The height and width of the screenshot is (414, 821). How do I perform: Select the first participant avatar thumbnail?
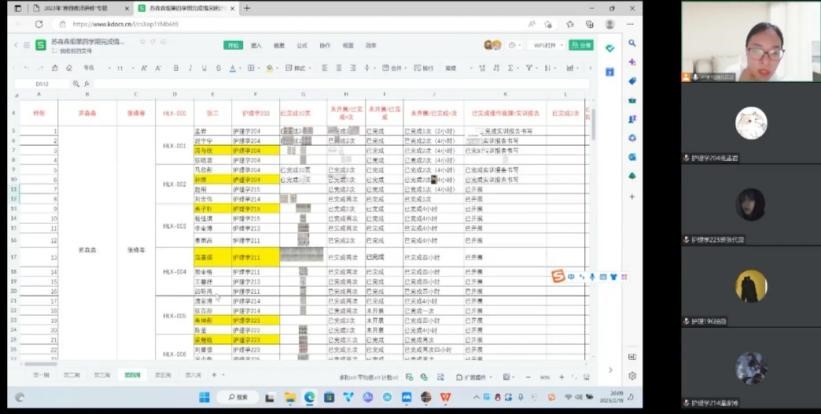click(x=750, y=123)
